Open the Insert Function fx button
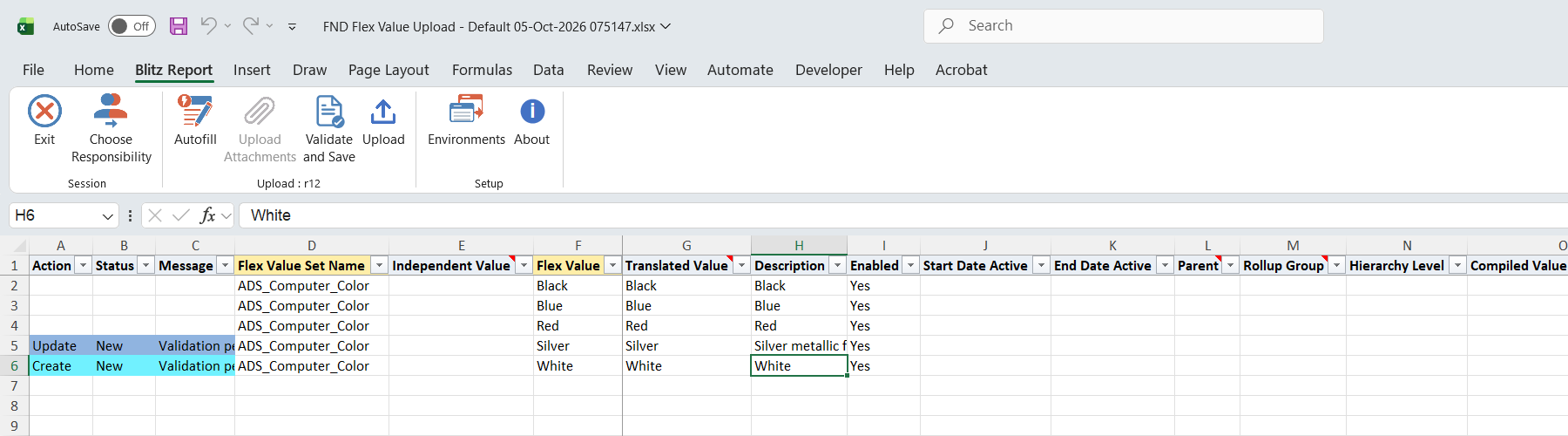Viewport: 1568px width, 436px height. pos(207,215)
